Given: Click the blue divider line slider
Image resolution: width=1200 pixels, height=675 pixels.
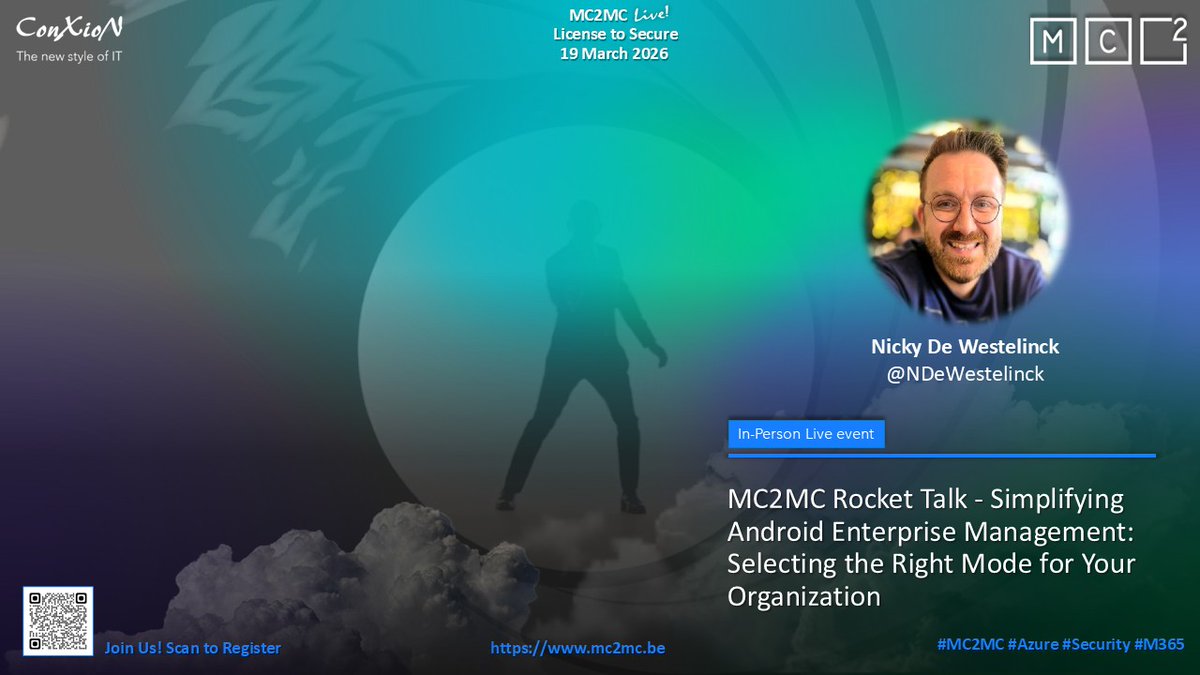Looking at the screenshot, I should coord(942,455).
